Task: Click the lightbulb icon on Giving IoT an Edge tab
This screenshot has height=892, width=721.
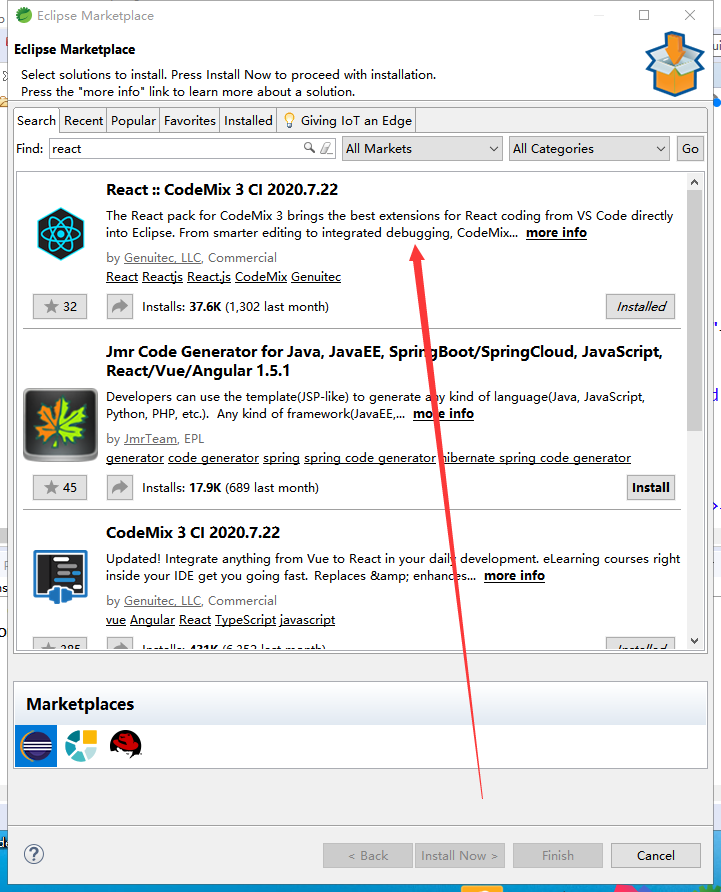Action: (x=289, y=120)
